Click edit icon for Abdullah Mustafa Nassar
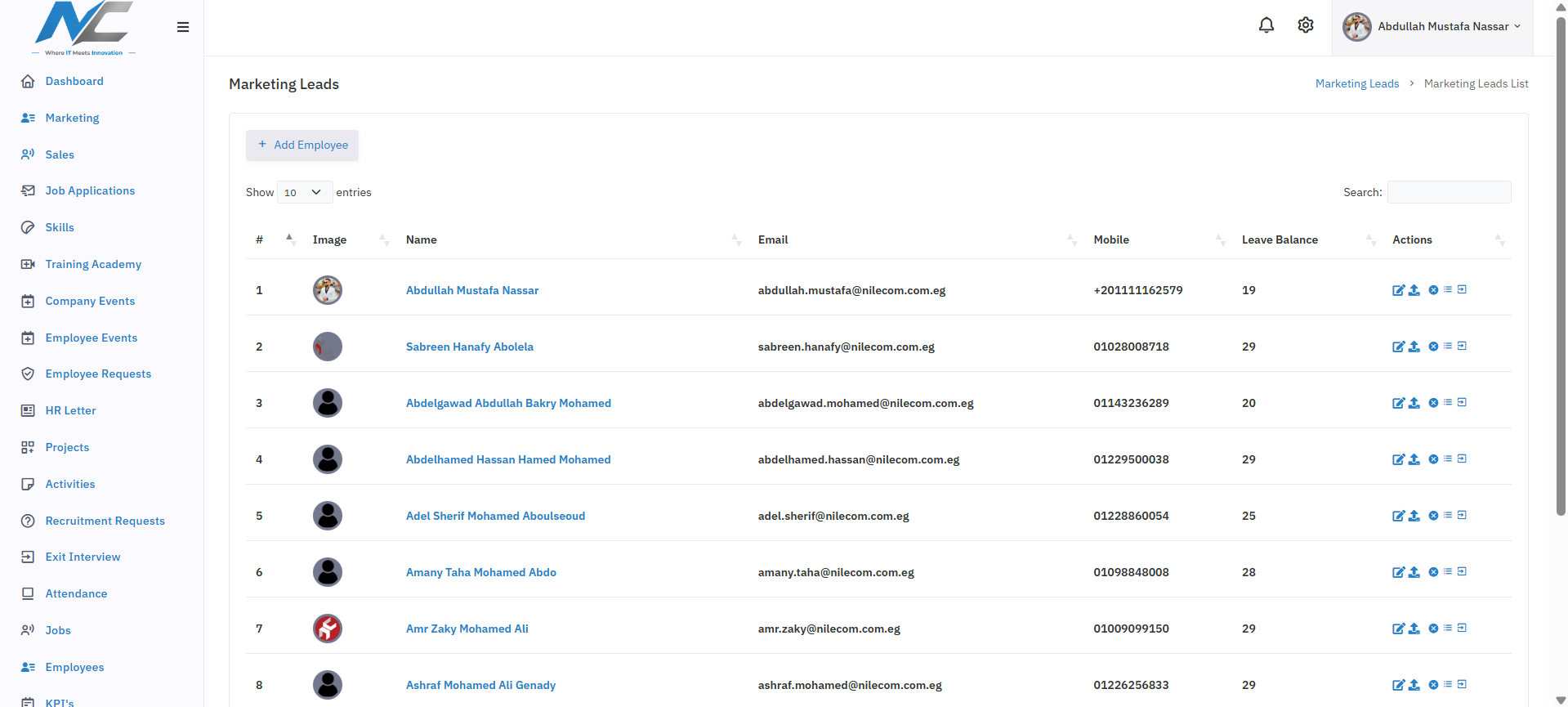 click(x=1399, y=290)
